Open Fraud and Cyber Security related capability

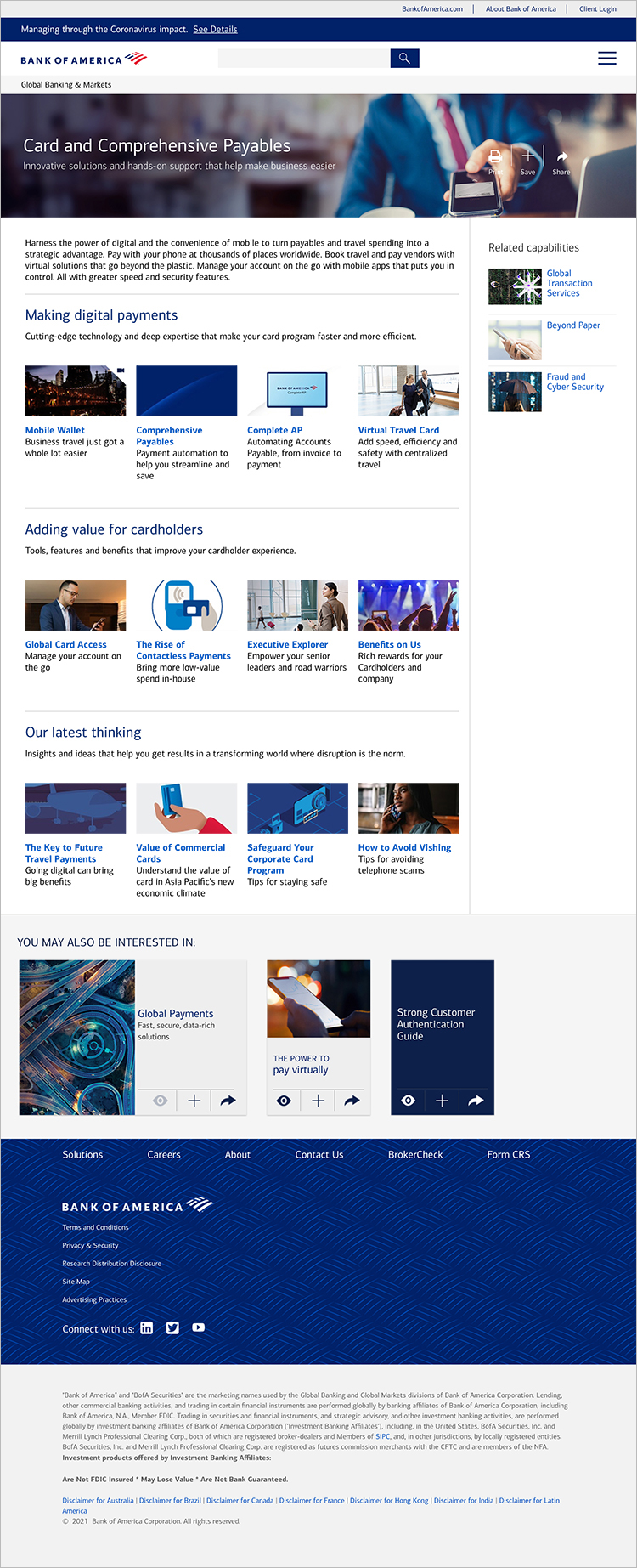(575, 382)
